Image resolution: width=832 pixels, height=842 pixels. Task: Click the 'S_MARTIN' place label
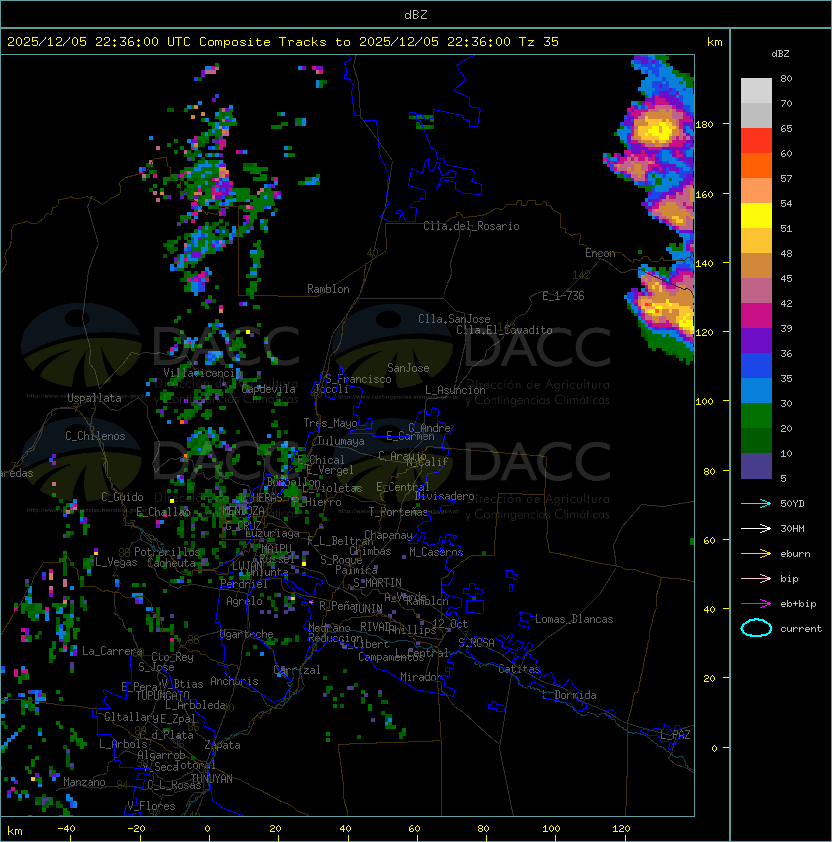[x=377, y=583]
